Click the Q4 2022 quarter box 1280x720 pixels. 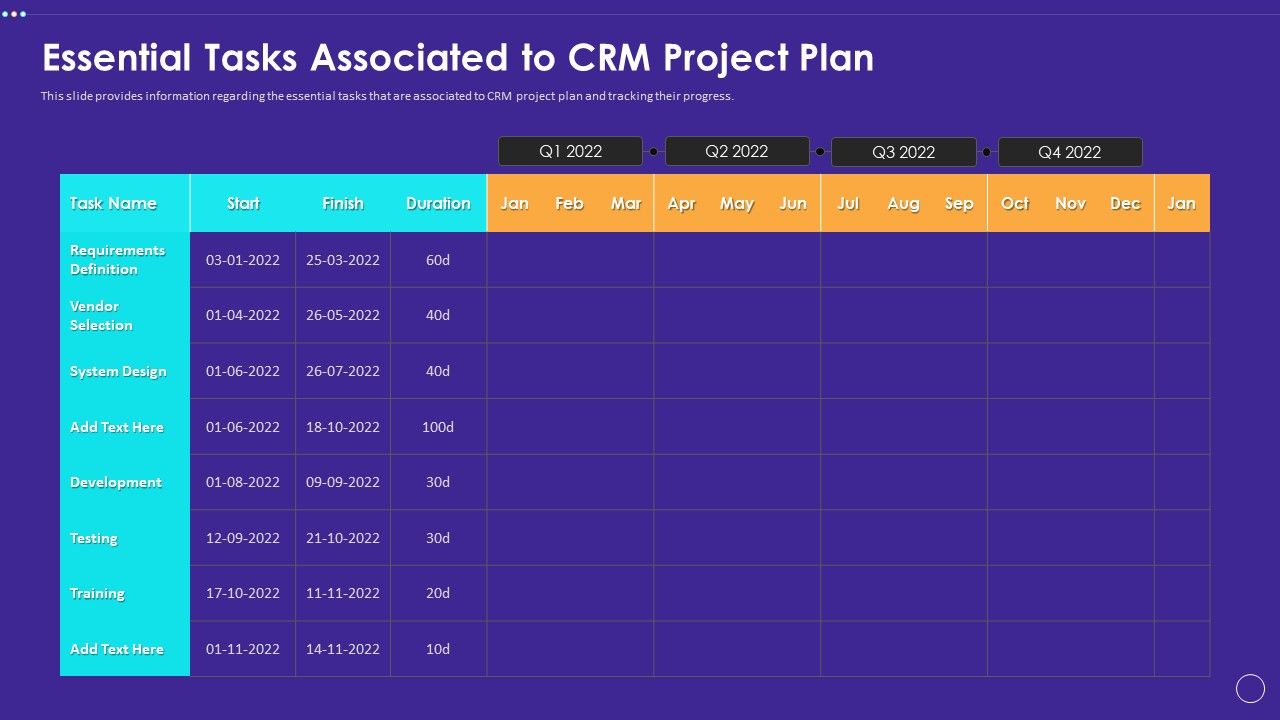pos(1069,152)
